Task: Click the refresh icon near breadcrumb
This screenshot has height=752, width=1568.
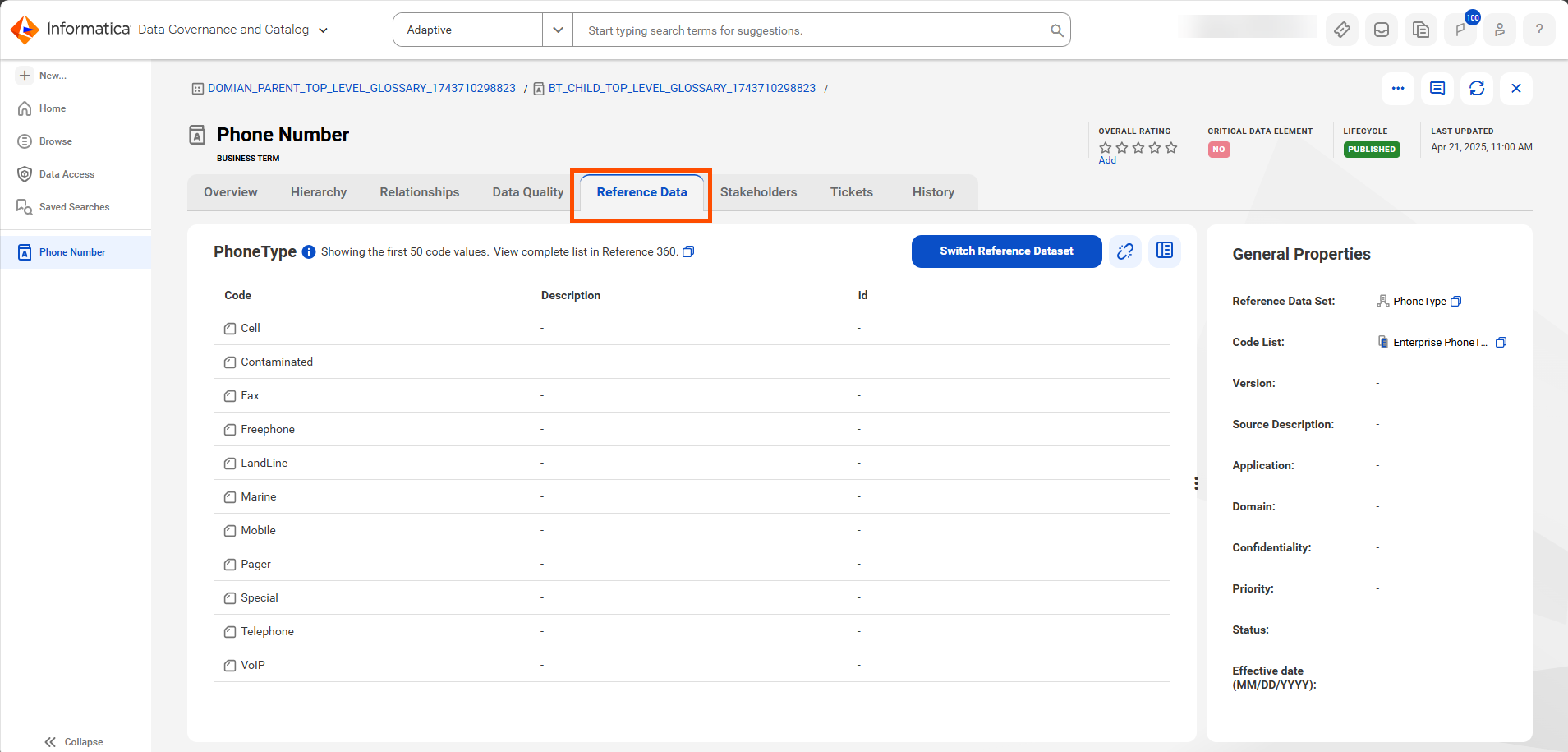Action: (1477, 88)
